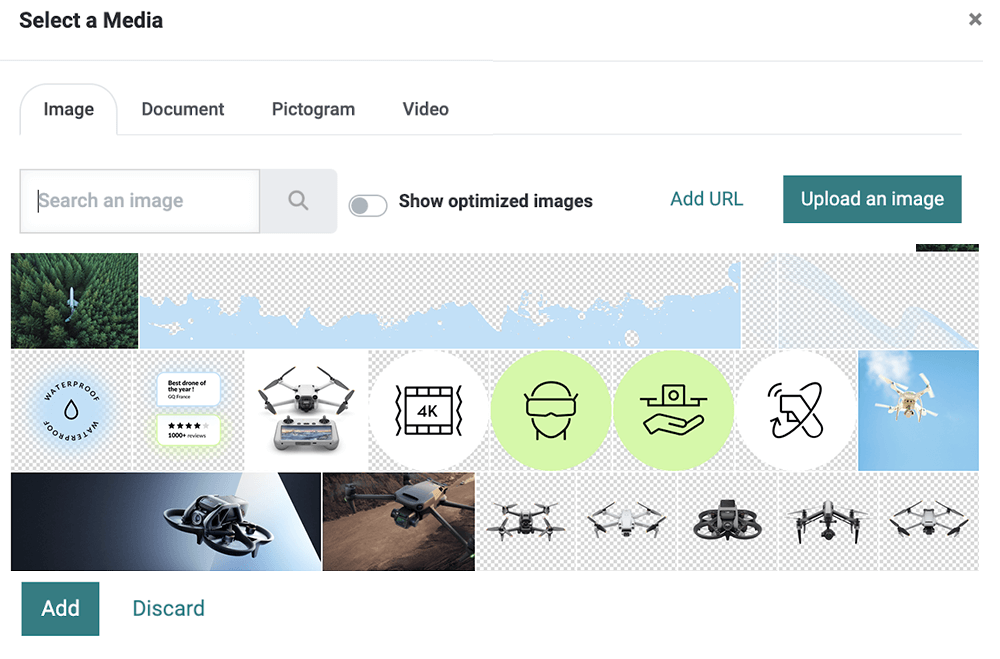Choose the hand holding drone icon

[x=673, y=410]
